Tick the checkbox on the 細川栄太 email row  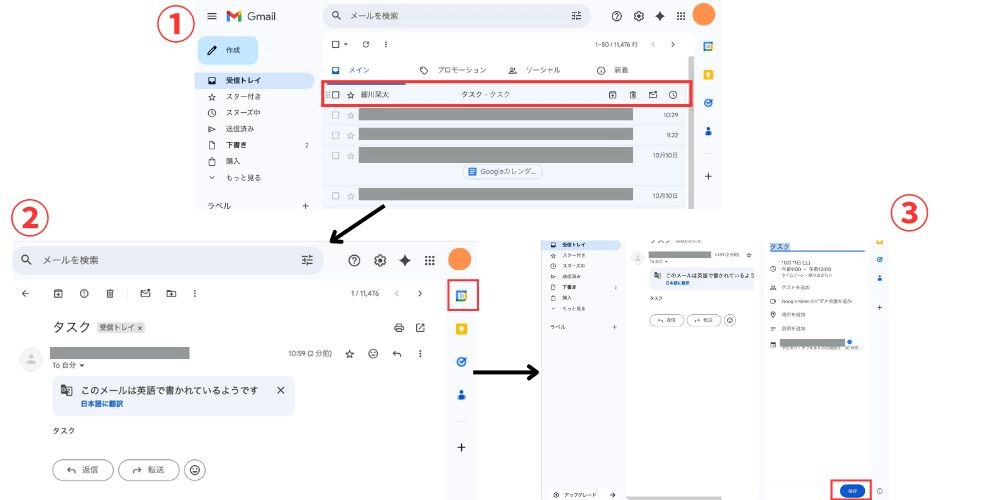[336, 95]
